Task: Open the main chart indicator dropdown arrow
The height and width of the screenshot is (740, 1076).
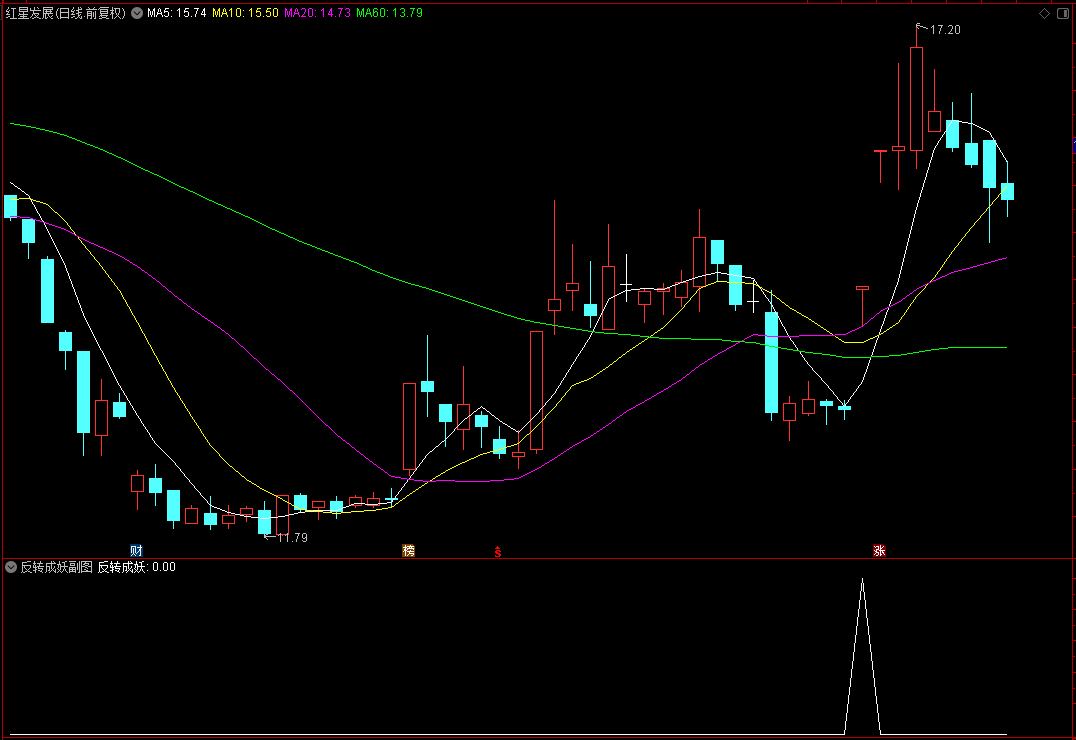Action: tap(137, 13)
